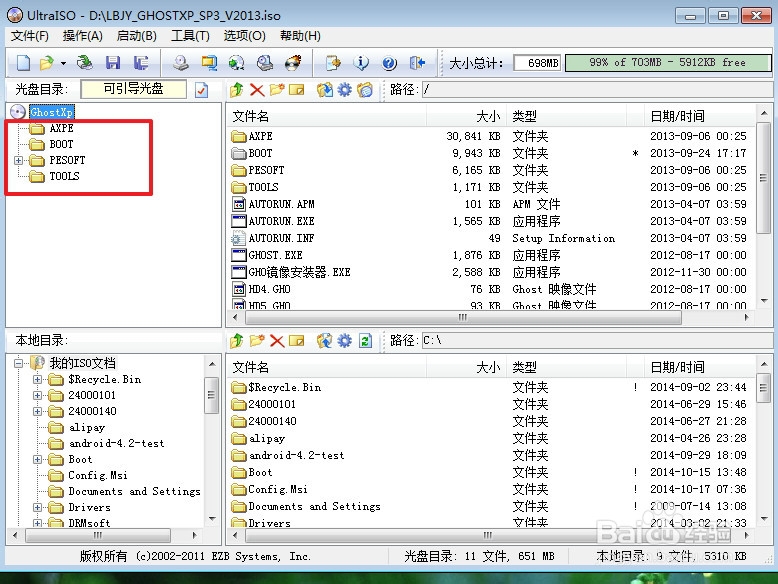
Task: Click the Burn CD/DVD Image flame icon
Action: 293,63
